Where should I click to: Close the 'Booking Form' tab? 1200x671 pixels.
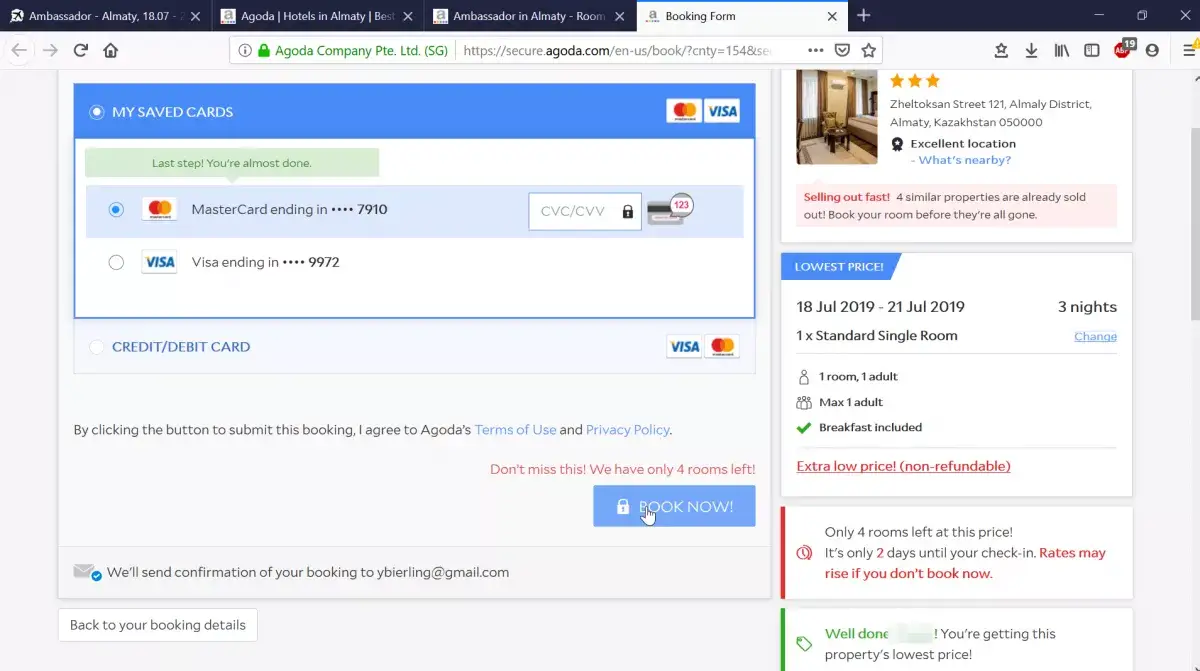point(832,16)
